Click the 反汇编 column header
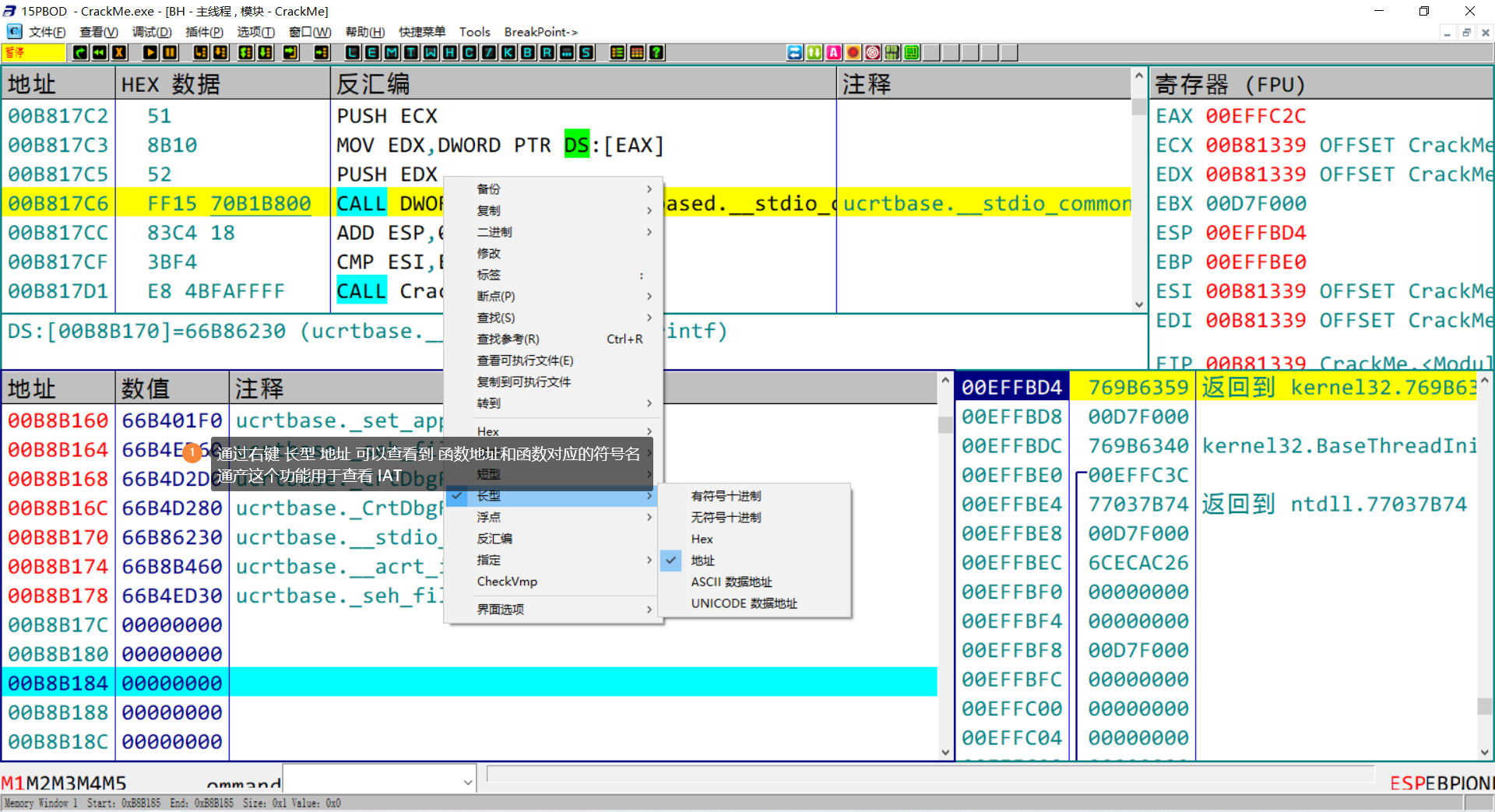This screenshot has height=812, width=1495. click(583, 84)
